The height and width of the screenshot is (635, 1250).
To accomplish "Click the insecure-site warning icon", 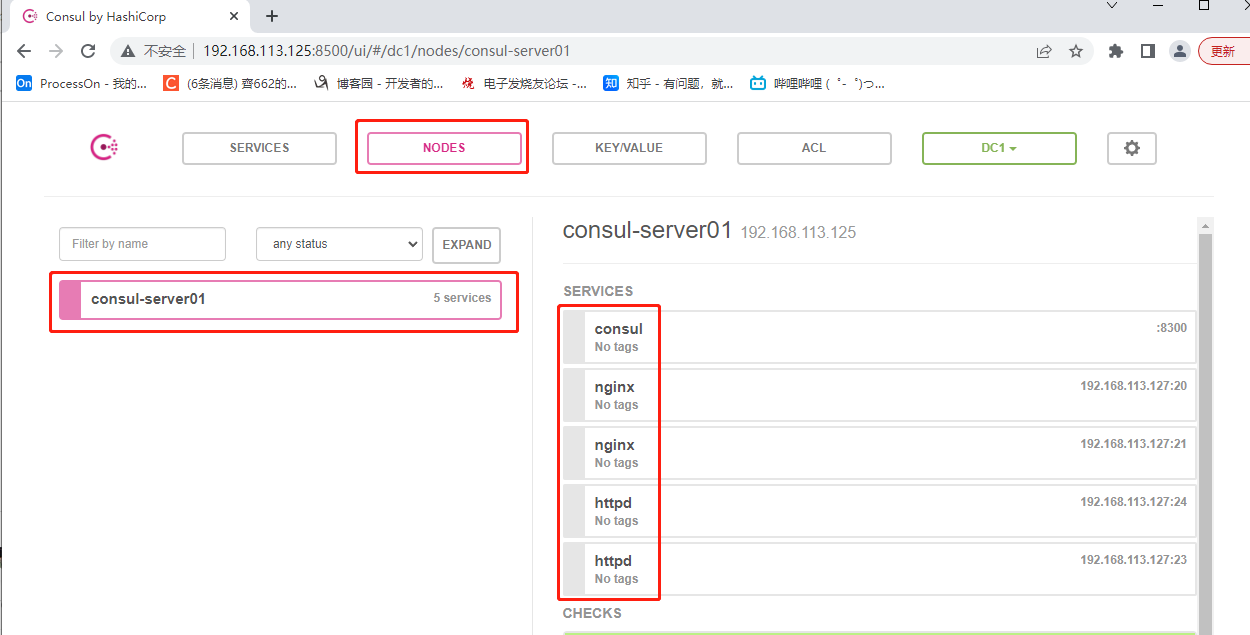I will 127,51.
